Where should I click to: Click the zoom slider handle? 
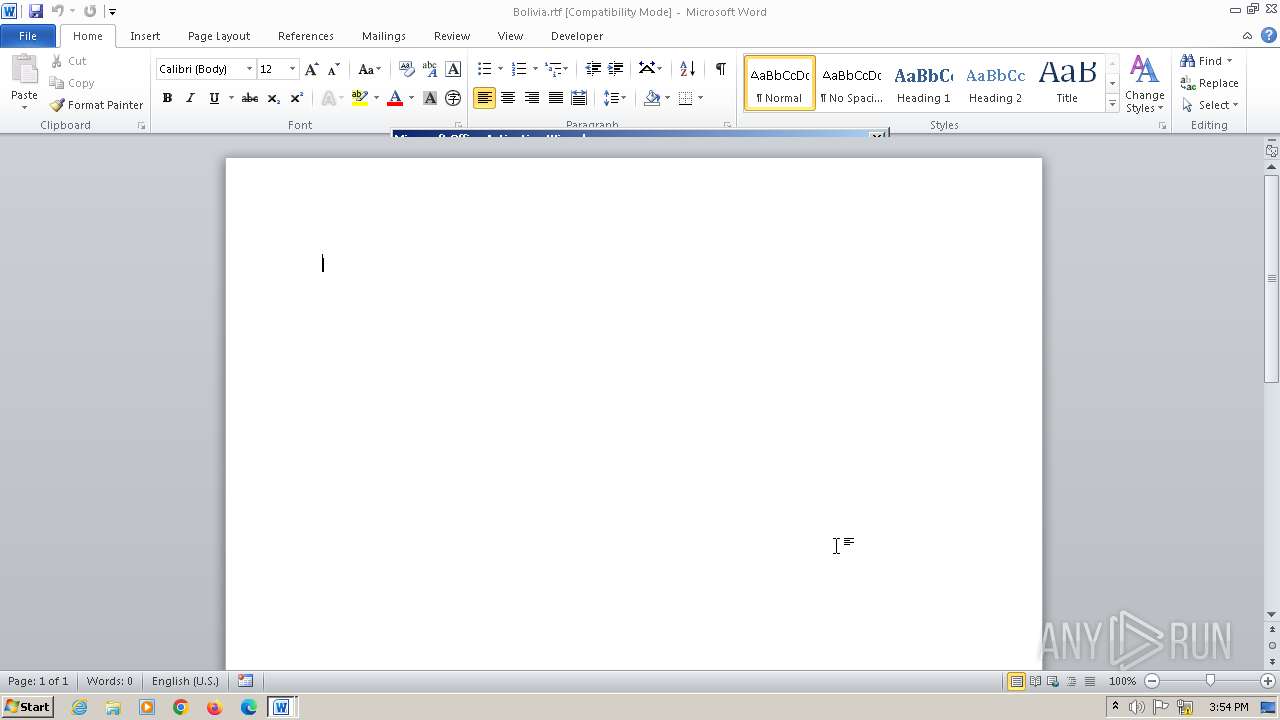tap(1210, 681)
